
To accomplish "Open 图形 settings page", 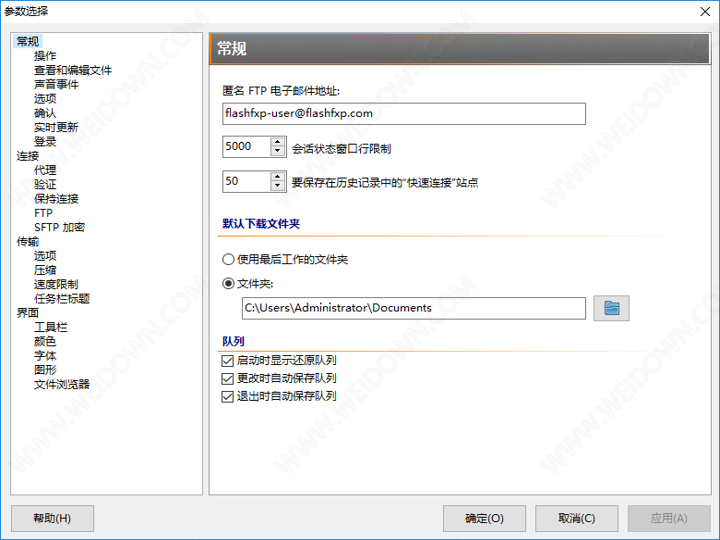I will [45, 370].
